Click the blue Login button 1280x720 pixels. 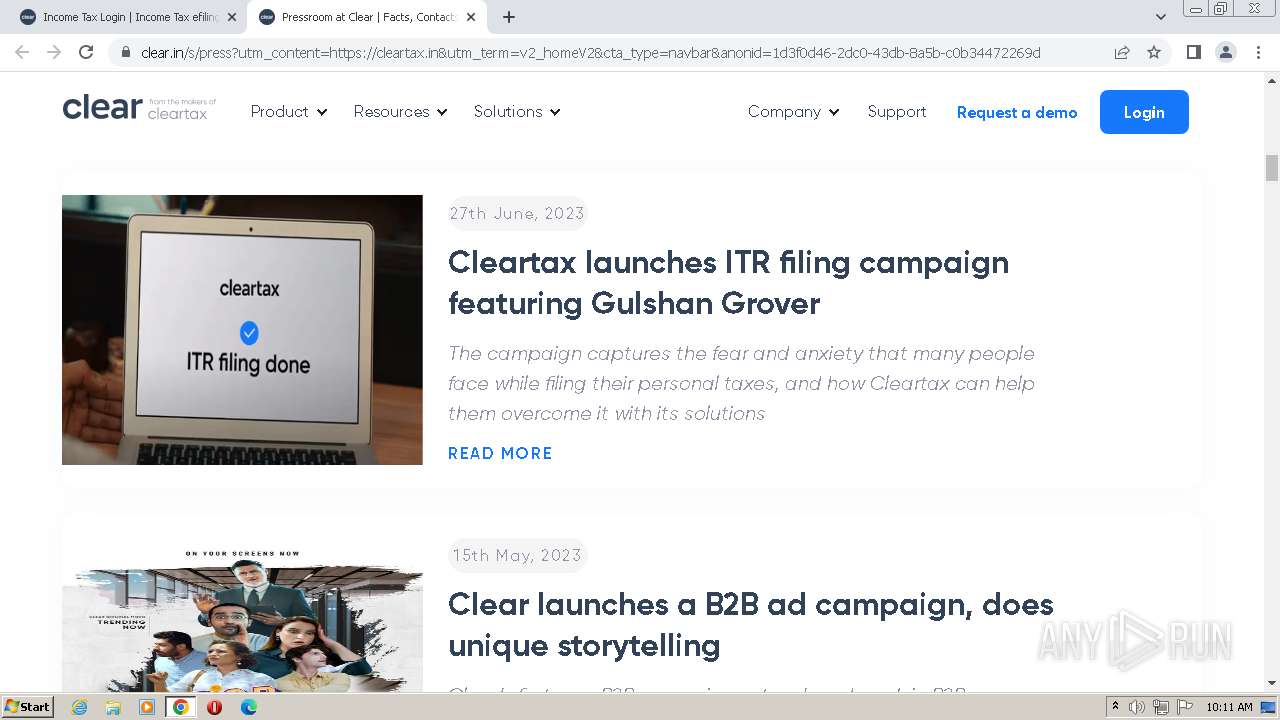pos(1144,112)
